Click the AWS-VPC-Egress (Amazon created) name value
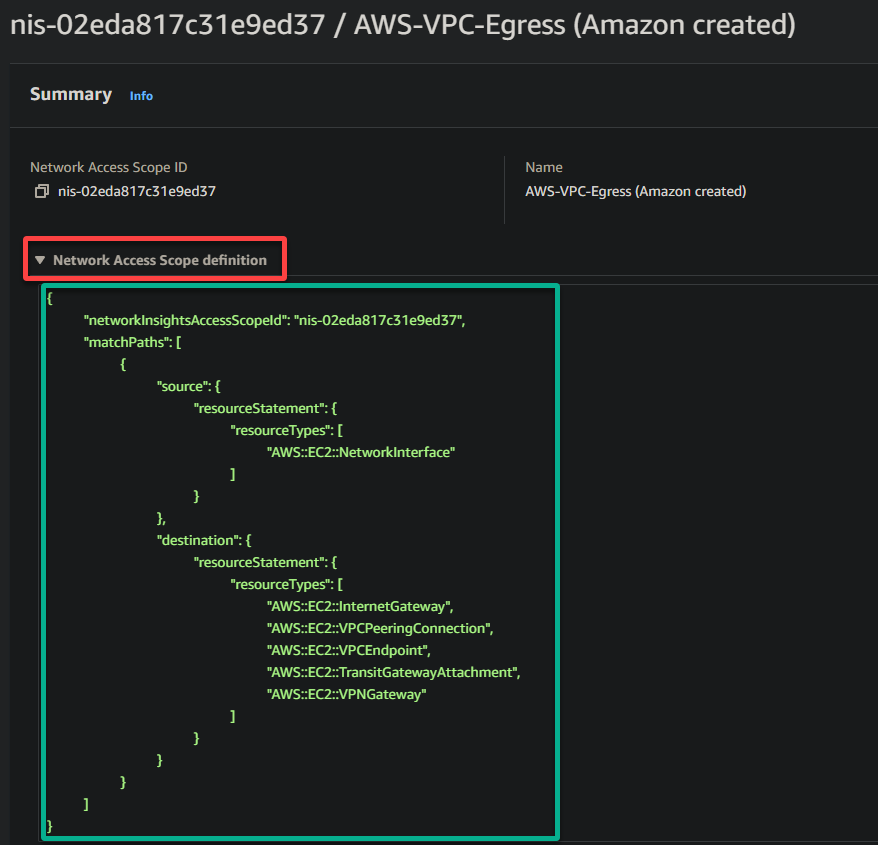 tap(636, 192)
